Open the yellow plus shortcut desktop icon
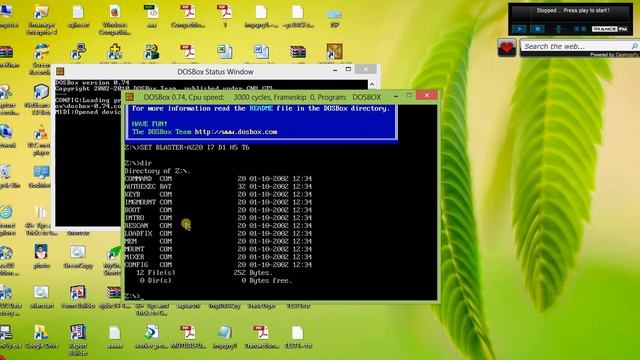Image resolution: width=640 pixels, height=360 pixels. coord(115,52)
